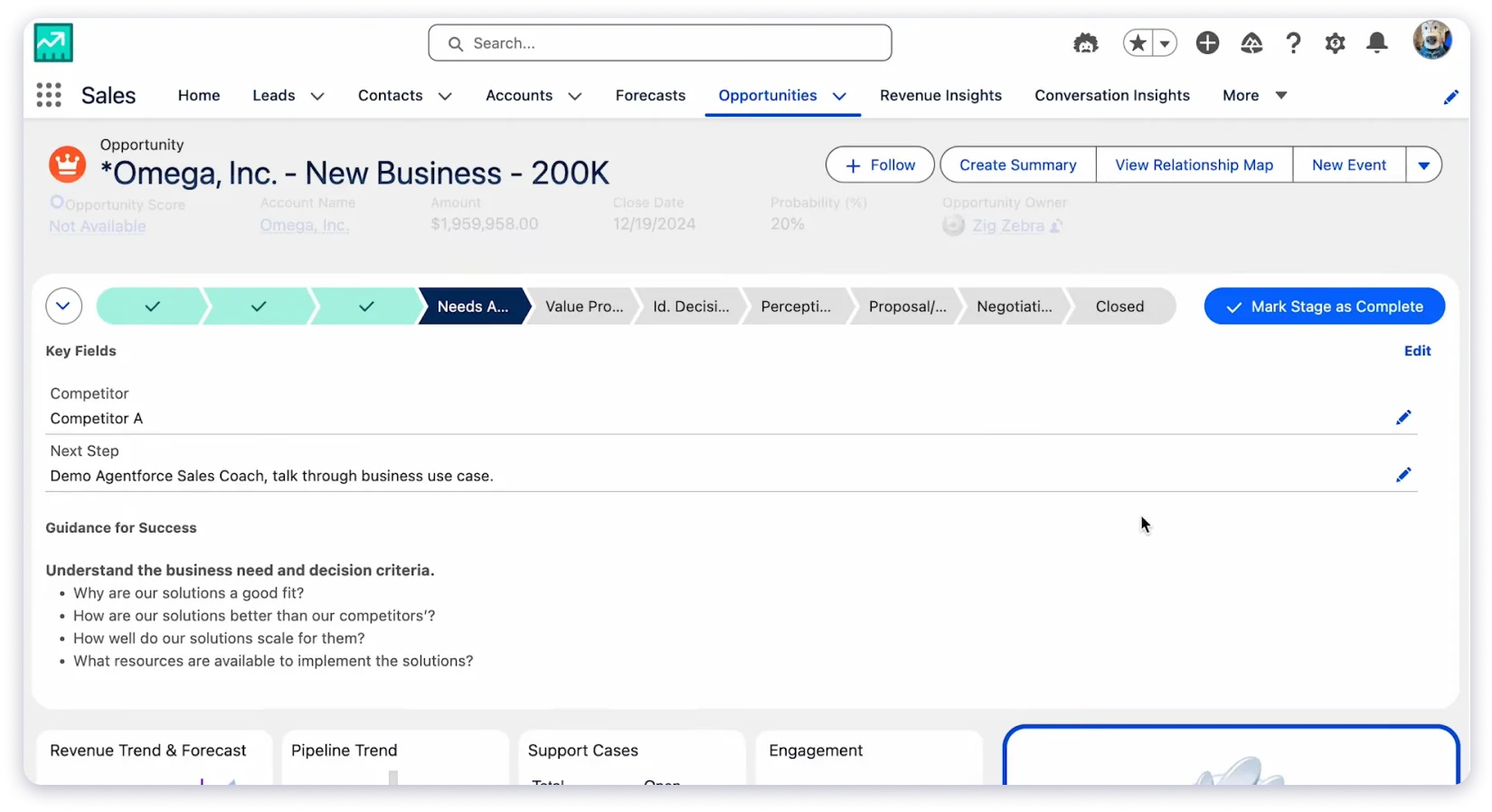Open the Zig Zebra owner link
Image resolution: width=1492 pixels, height=812 pixels.
(x=1008, y=226)
